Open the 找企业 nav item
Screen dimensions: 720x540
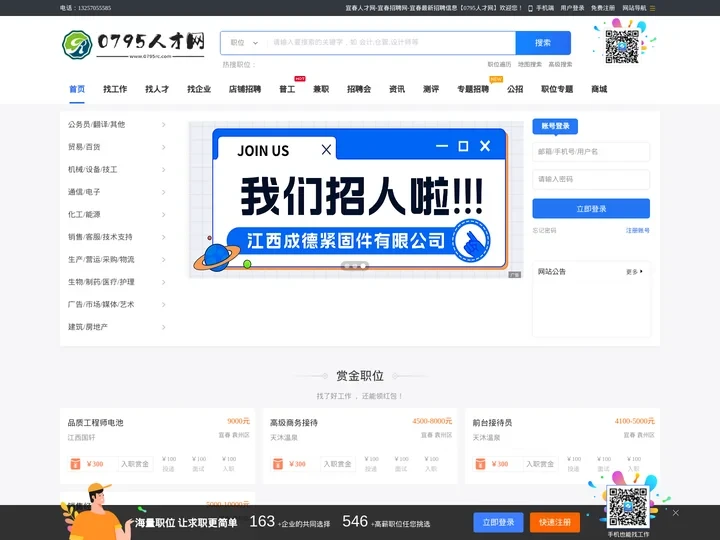[x=199, y=89]
